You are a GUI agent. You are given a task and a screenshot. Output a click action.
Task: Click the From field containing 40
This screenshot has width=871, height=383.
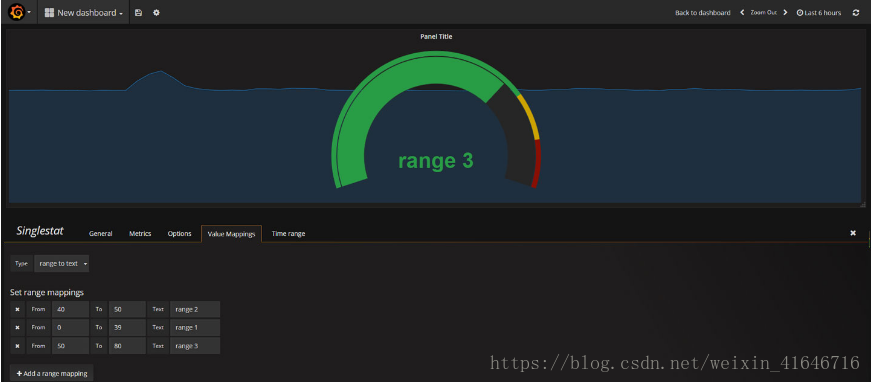70,309
